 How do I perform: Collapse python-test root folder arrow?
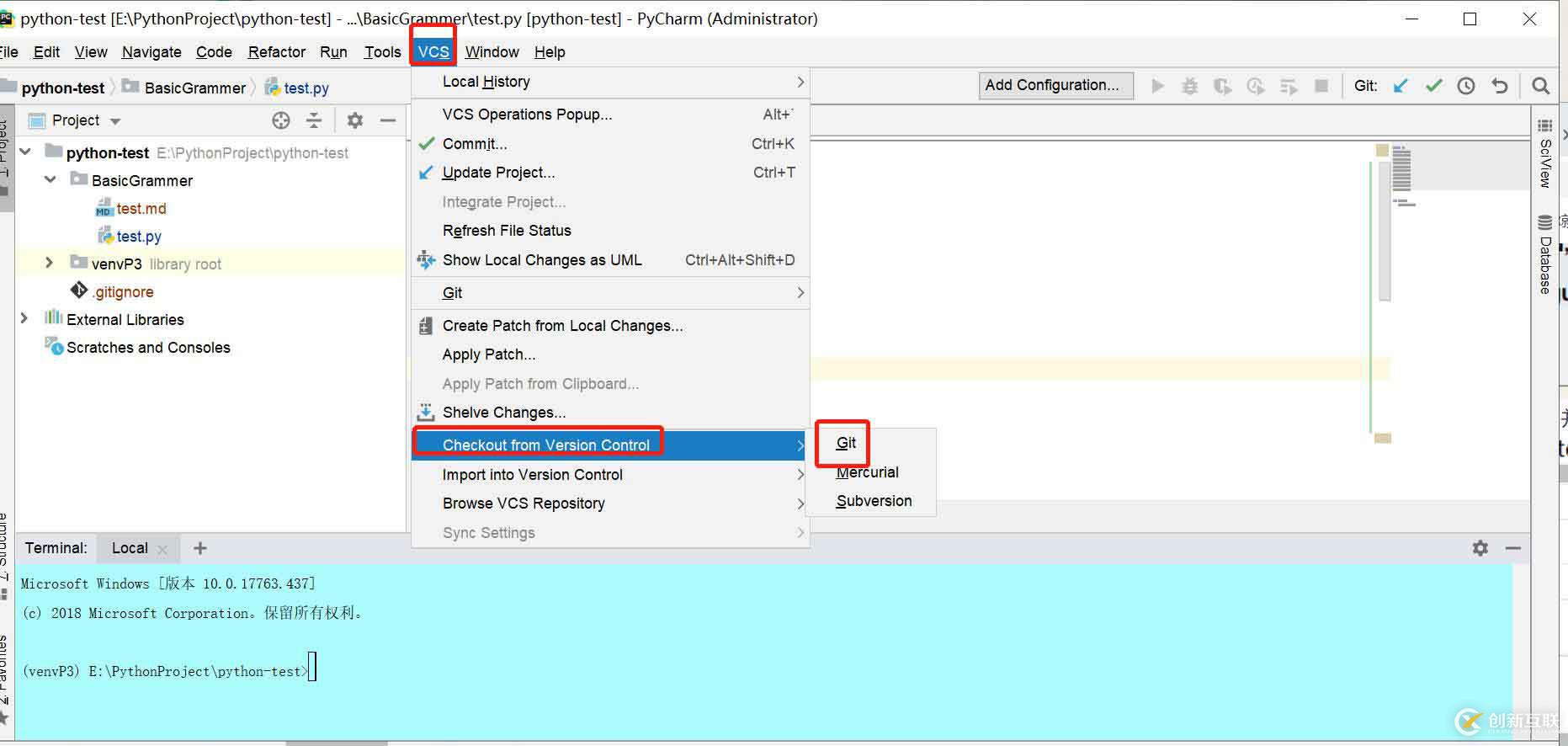click(25, 152)
